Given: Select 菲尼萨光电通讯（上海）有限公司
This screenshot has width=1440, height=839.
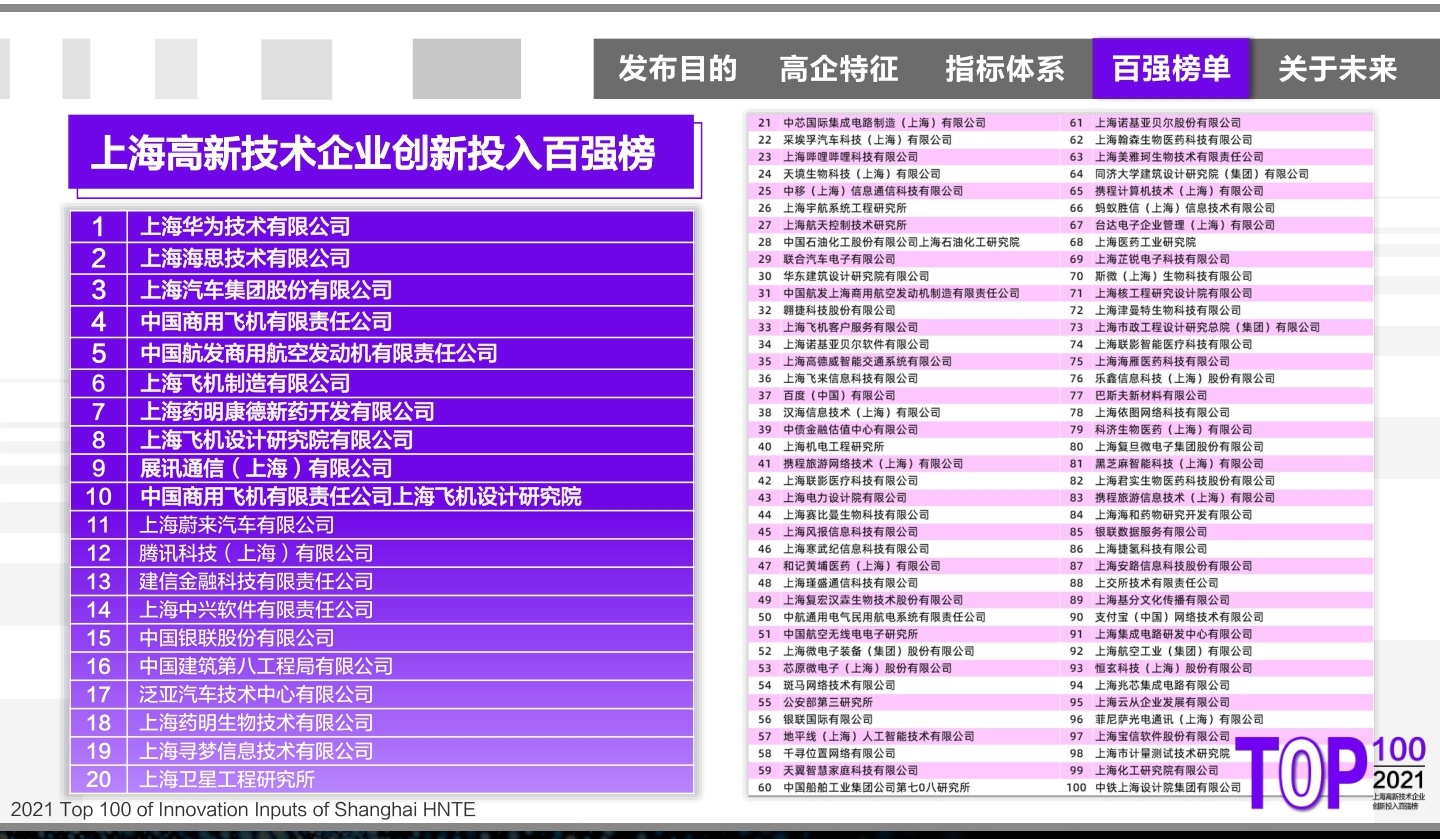Looking at the screenshot, I should pyautogui.click(x=1179, y=719).
